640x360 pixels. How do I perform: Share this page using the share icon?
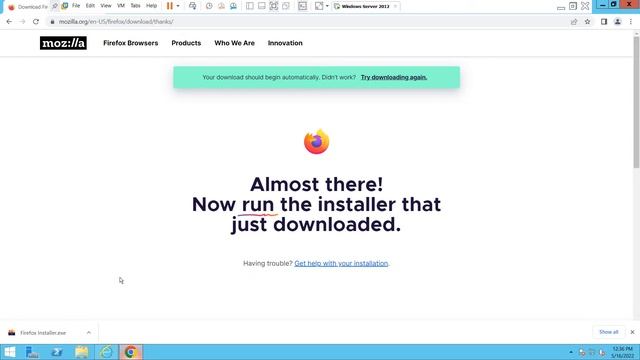[574, 22]
